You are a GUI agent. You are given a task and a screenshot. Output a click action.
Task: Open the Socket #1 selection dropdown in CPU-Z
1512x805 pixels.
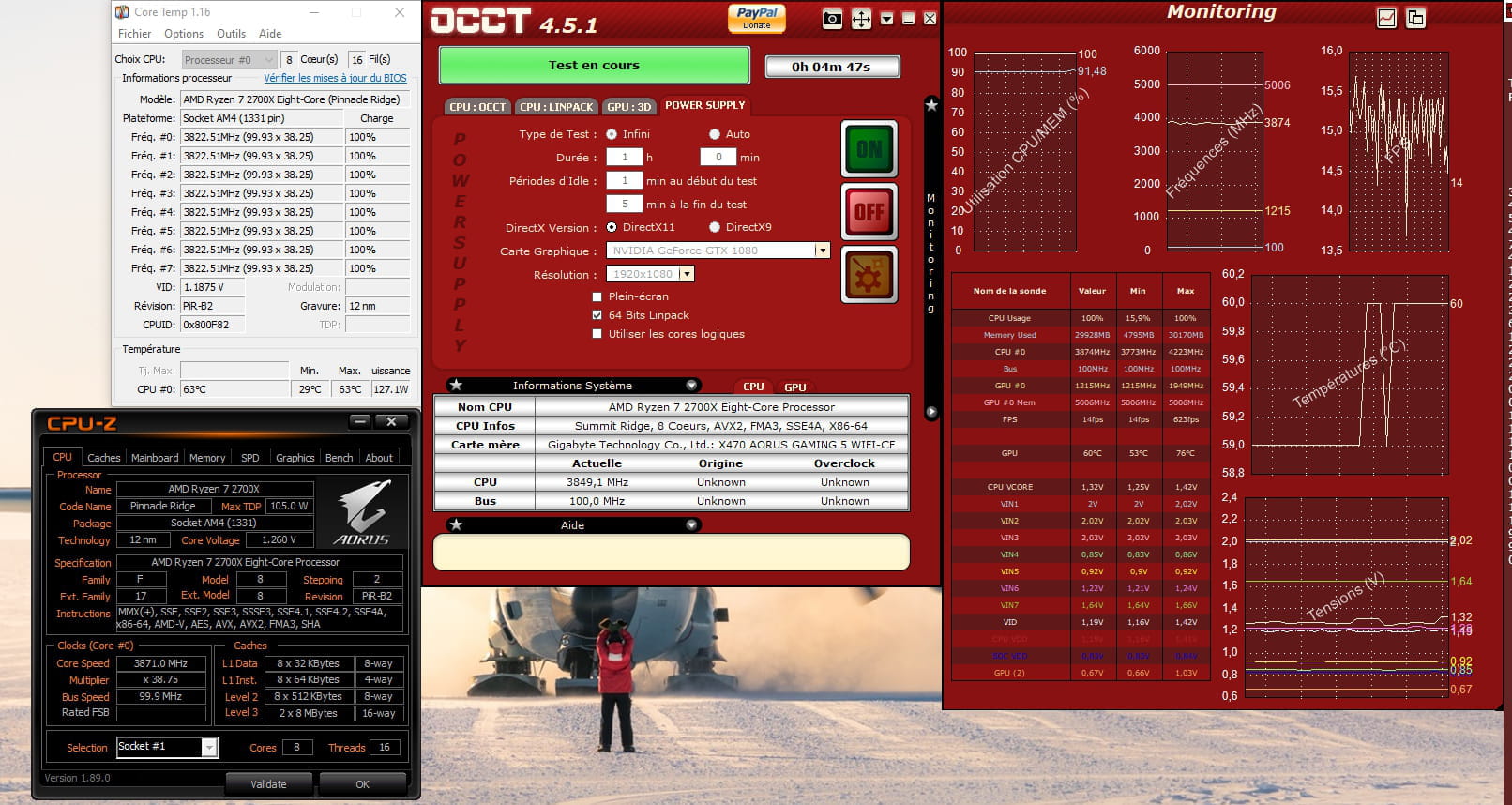(x=210, y=748)
